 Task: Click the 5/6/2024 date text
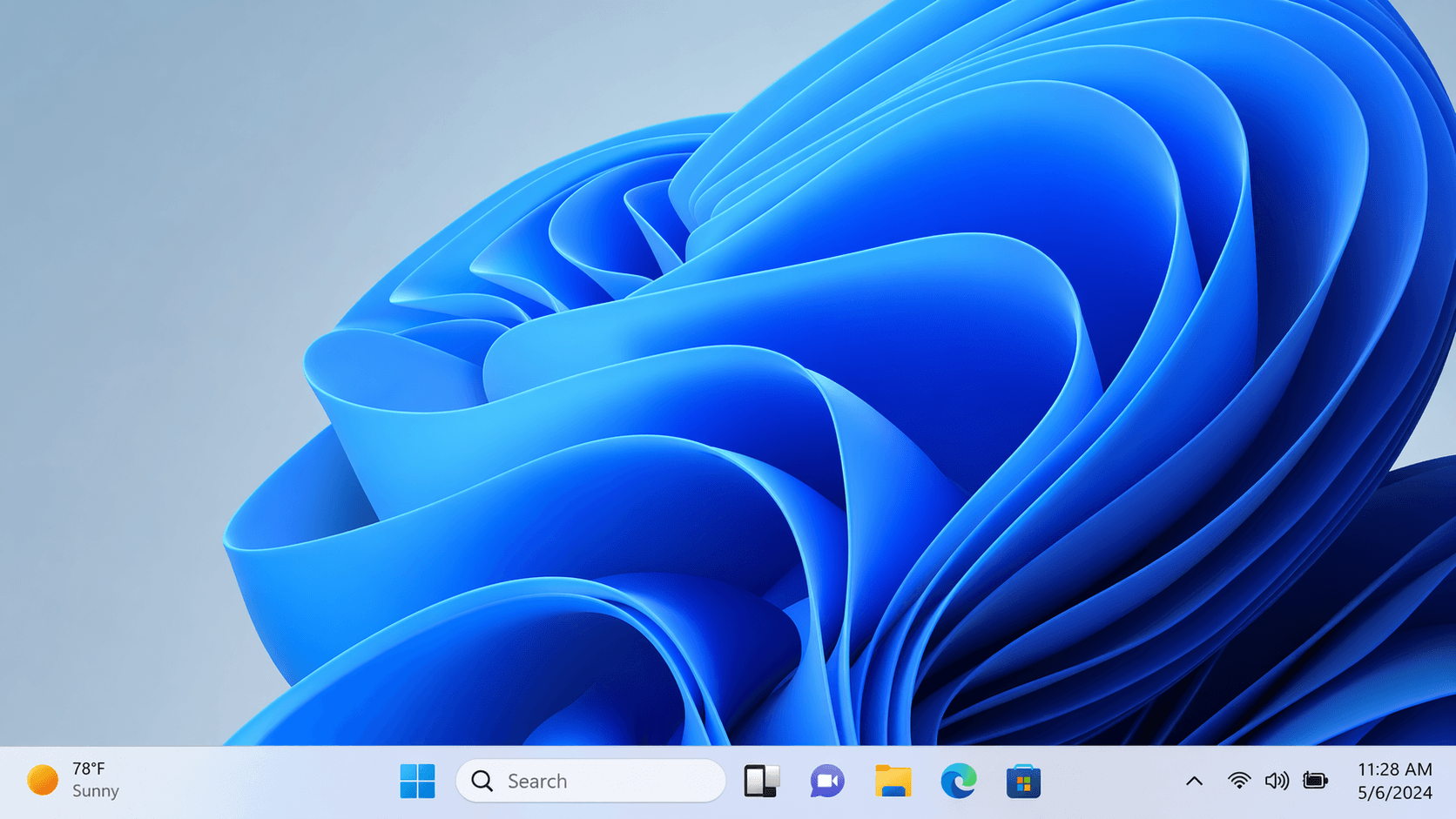pyautogui.click(x=1394, y=793)
